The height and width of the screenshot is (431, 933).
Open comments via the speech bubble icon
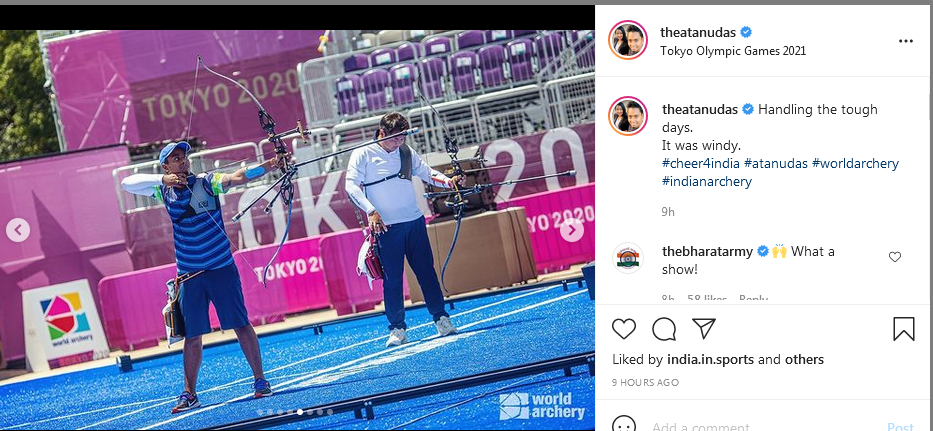click(664, 329)
